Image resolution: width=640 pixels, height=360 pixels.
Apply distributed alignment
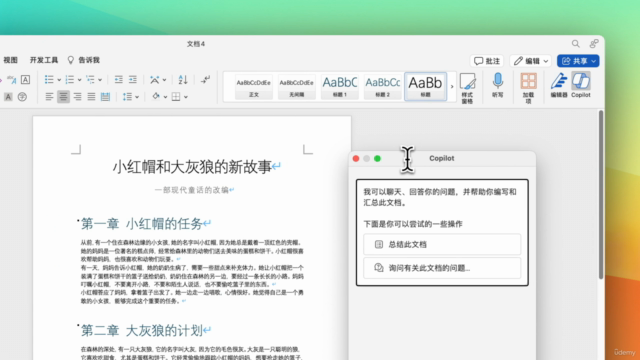click(x=105, y=97)
